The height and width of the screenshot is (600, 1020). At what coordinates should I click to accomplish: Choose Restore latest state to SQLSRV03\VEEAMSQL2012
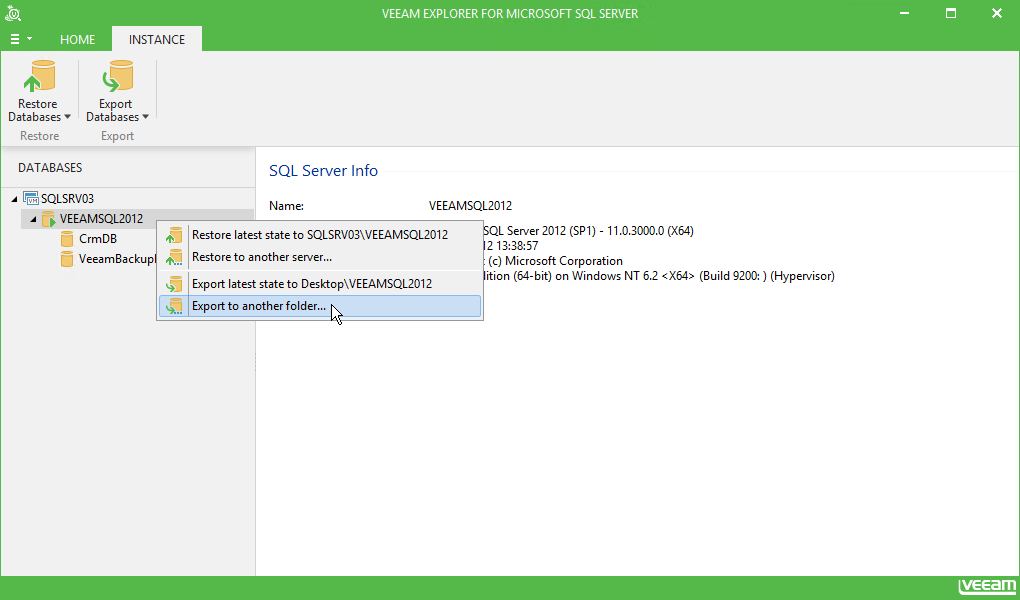320,235
